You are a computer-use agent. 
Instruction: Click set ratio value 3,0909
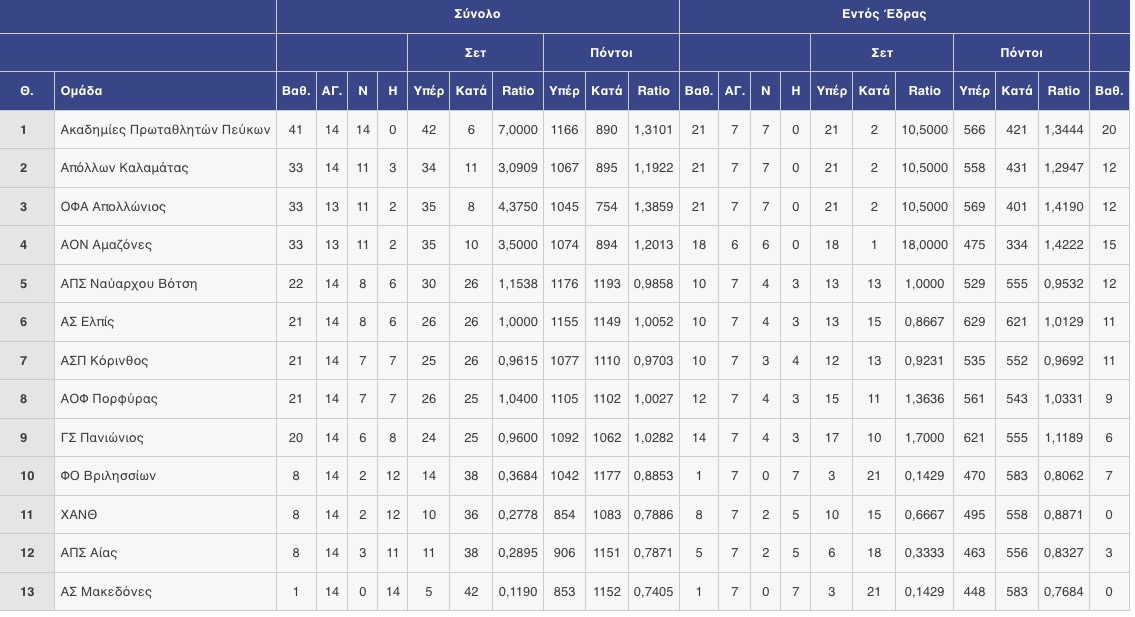point(518,168)
